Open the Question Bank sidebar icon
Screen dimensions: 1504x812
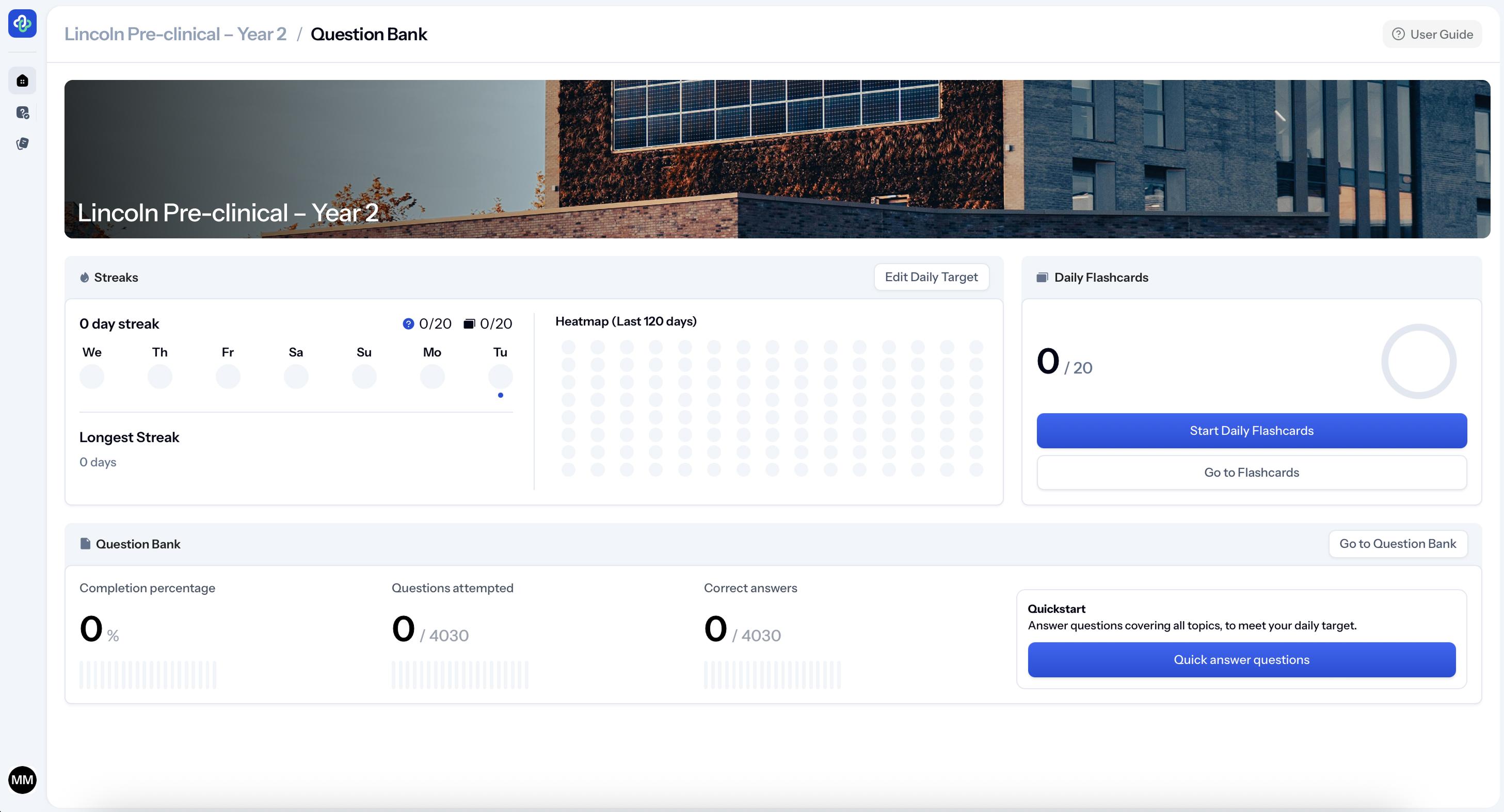[22, 112]
